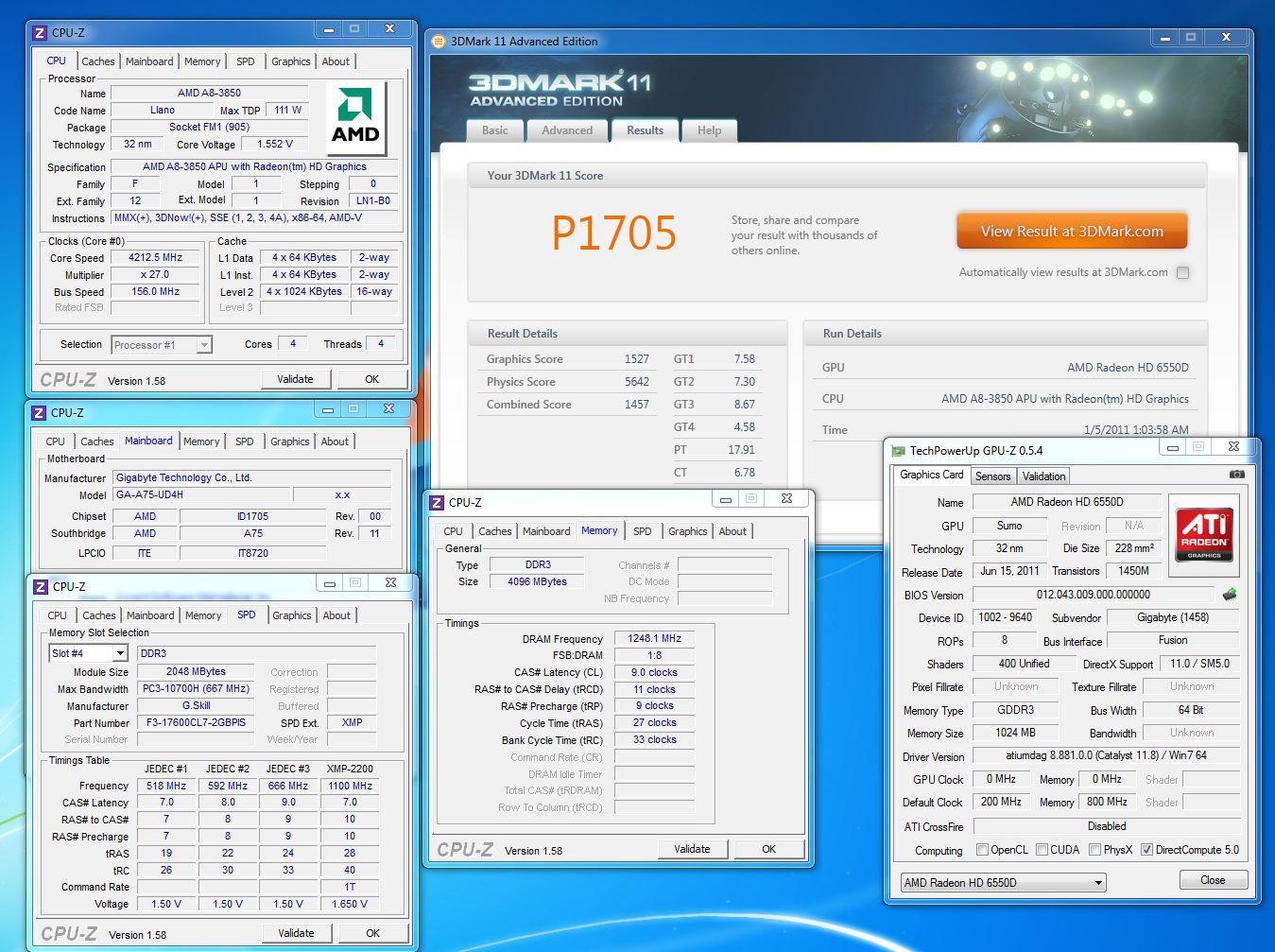
Task: Click the CPU-Z title icon of the Memory window
Action: pos(437,502)
